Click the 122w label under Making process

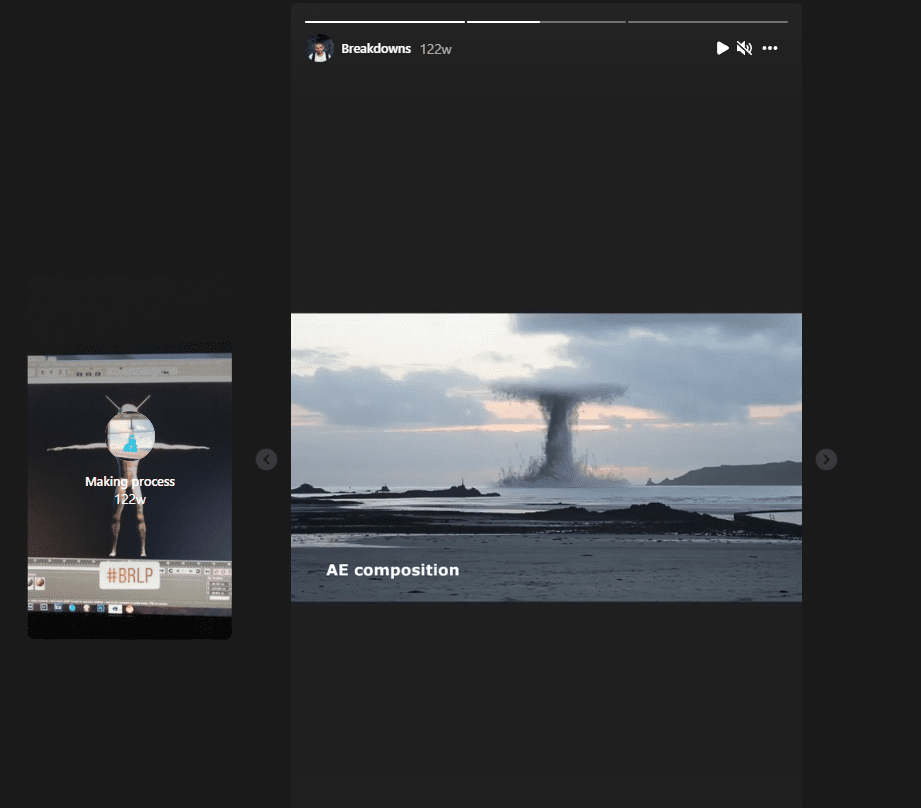click(x=130, y=498)
